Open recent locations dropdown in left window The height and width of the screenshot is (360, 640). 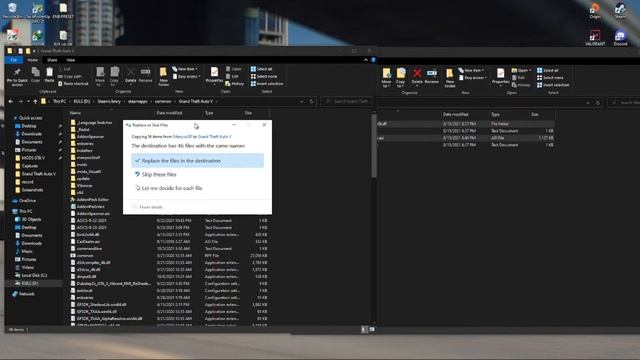point(28,101)
